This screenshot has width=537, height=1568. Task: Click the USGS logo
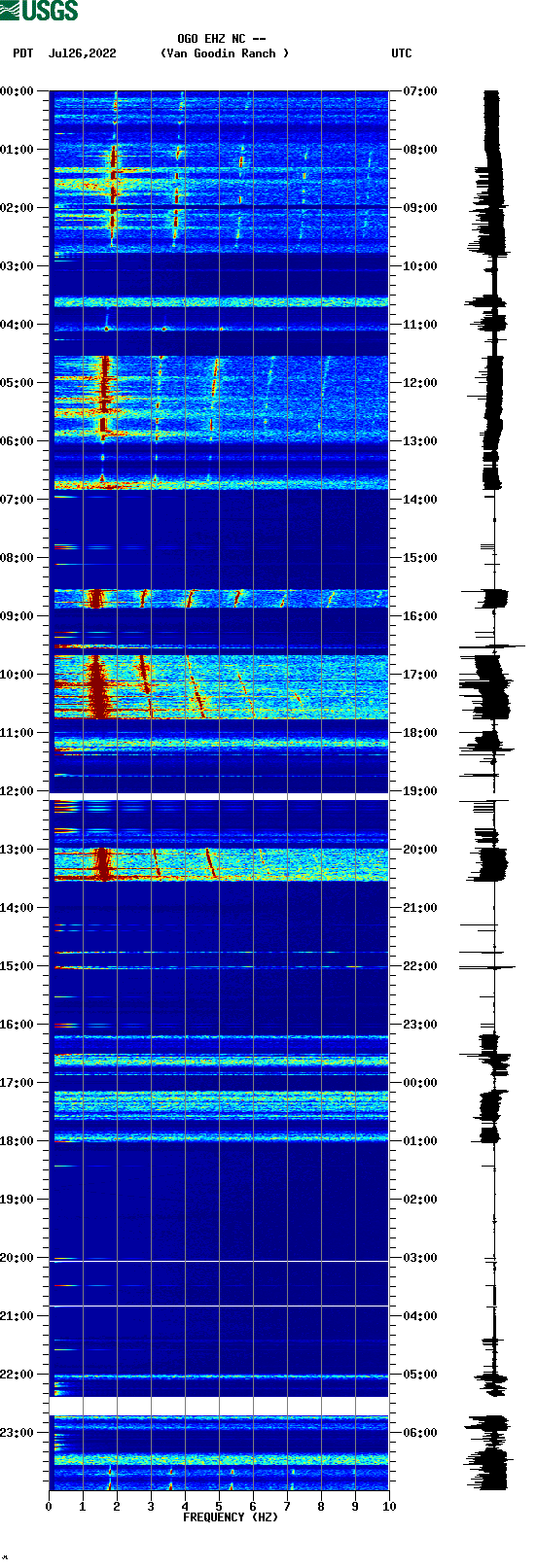pyautogui.click(x=39, y=11)
